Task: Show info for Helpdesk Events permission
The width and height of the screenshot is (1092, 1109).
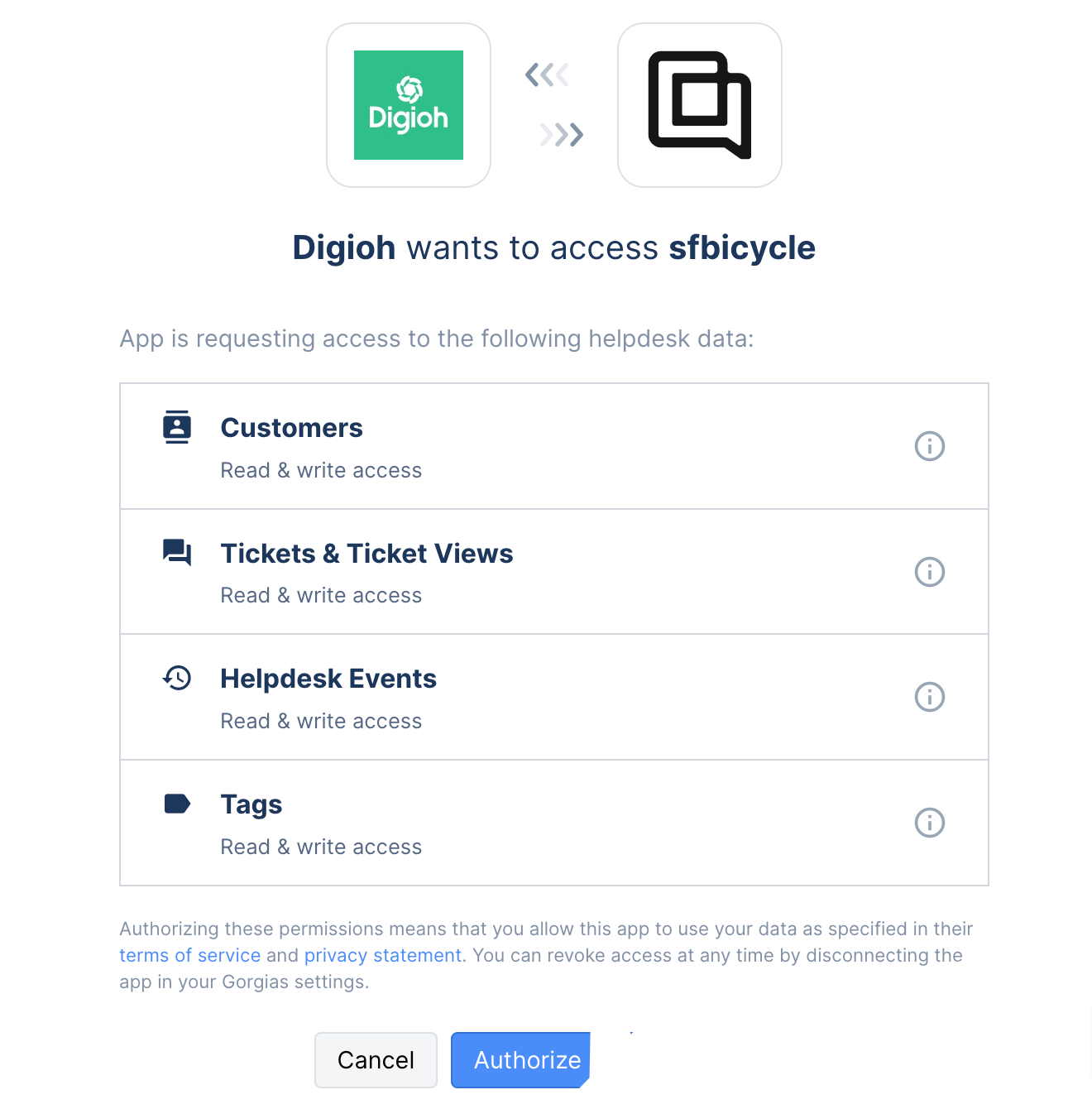Action: pyautogui.click(x=929, y=697)
